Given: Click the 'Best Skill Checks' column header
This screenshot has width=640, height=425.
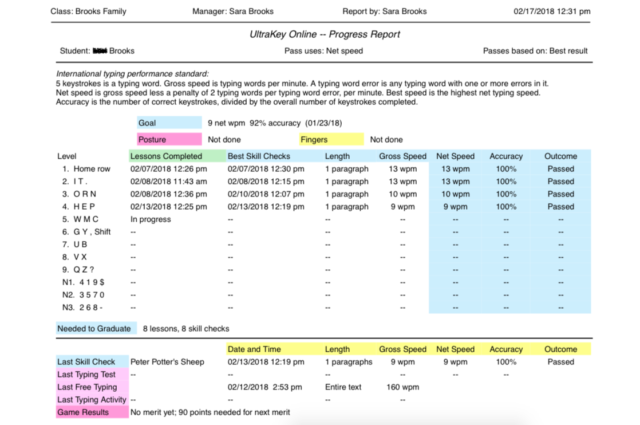Looking at the screenshot, I should (x=259, y=156).
